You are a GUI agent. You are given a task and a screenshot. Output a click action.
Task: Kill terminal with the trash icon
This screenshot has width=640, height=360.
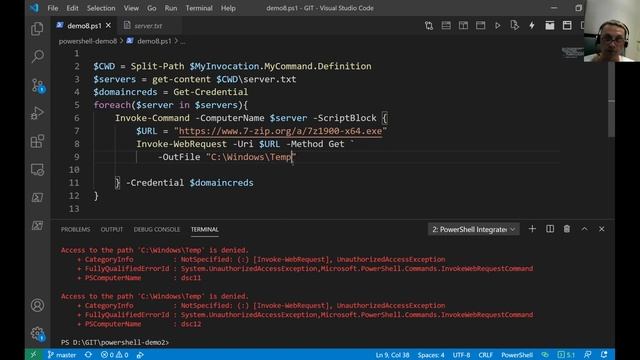(567, 229)
